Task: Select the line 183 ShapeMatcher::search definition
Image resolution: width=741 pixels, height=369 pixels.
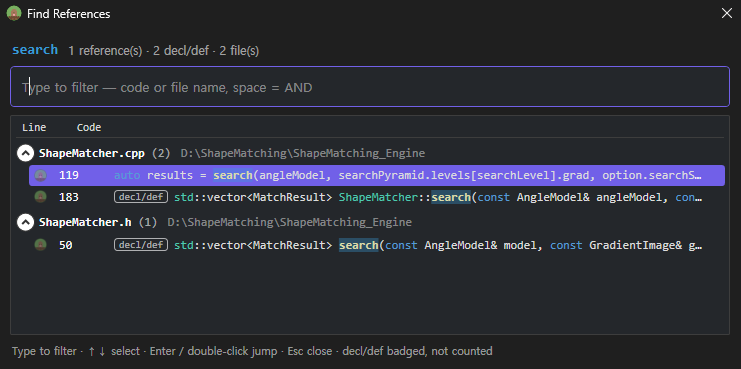Action: tap(377, 197)
